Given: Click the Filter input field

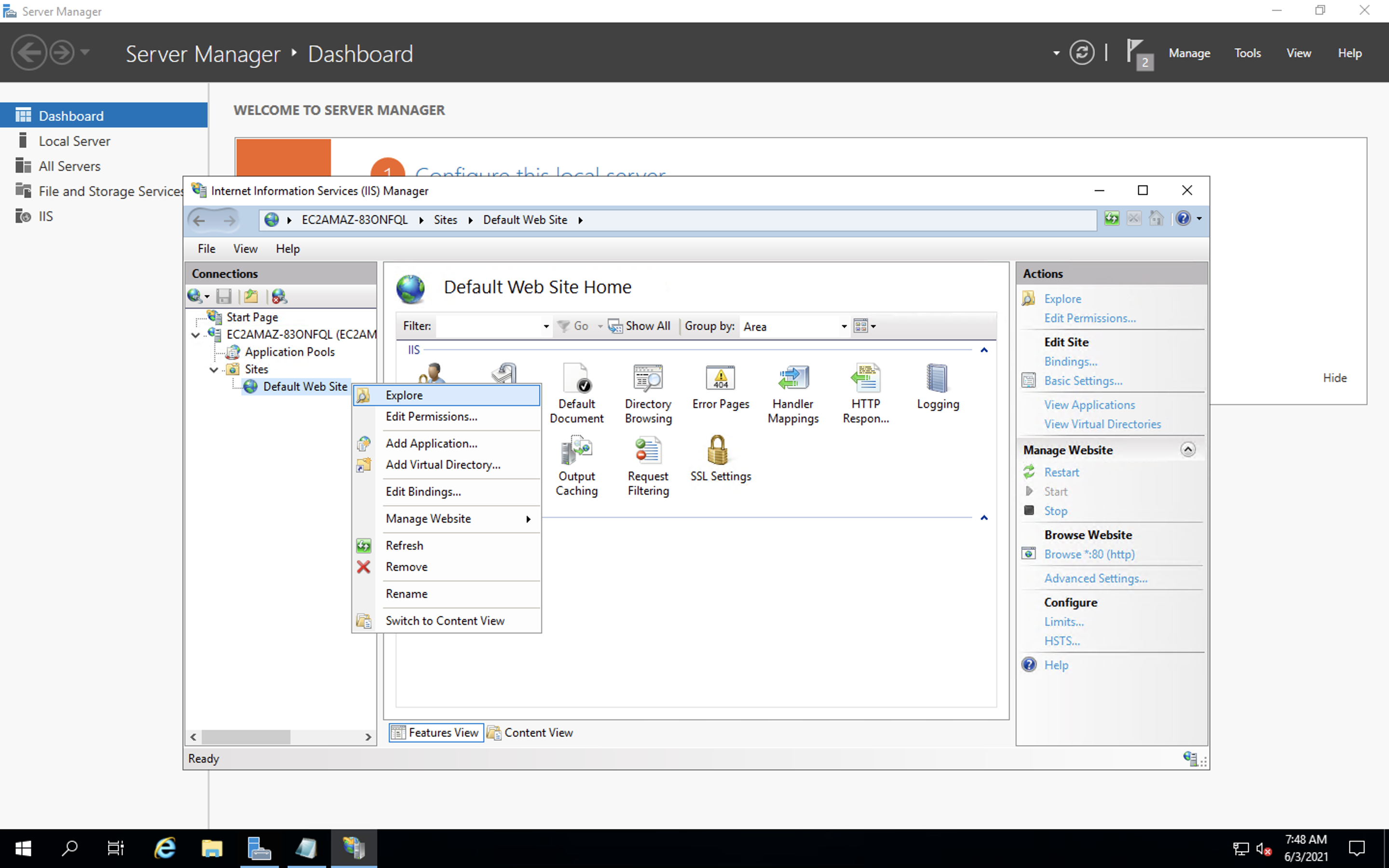Looking at the screenshot, I should point(488,326).
